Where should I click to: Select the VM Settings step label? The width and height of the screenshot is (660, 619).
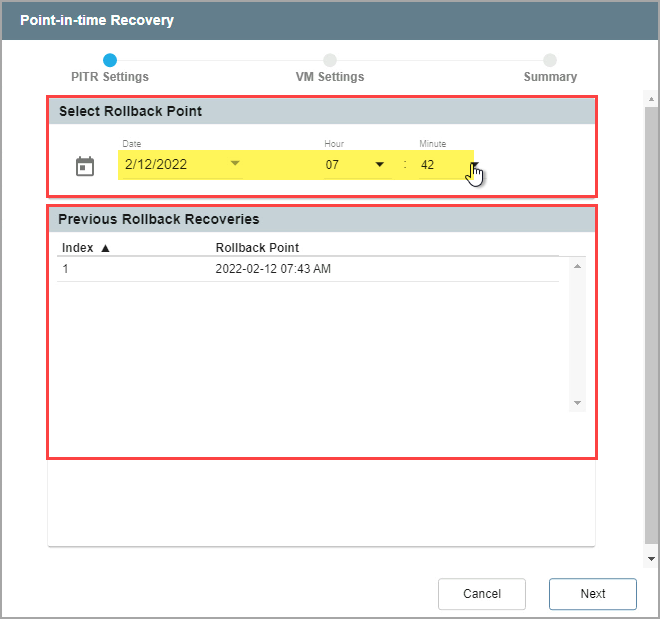(330, 77)
